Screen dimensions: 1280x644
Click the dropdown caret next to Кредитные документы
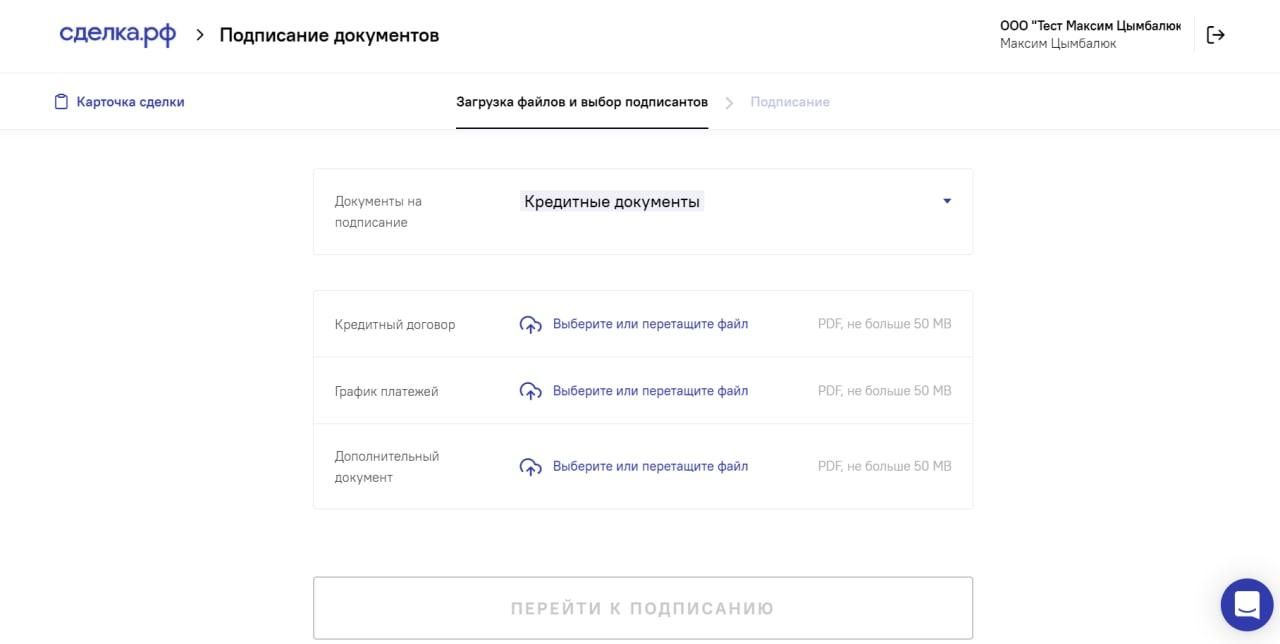point(946,200)
